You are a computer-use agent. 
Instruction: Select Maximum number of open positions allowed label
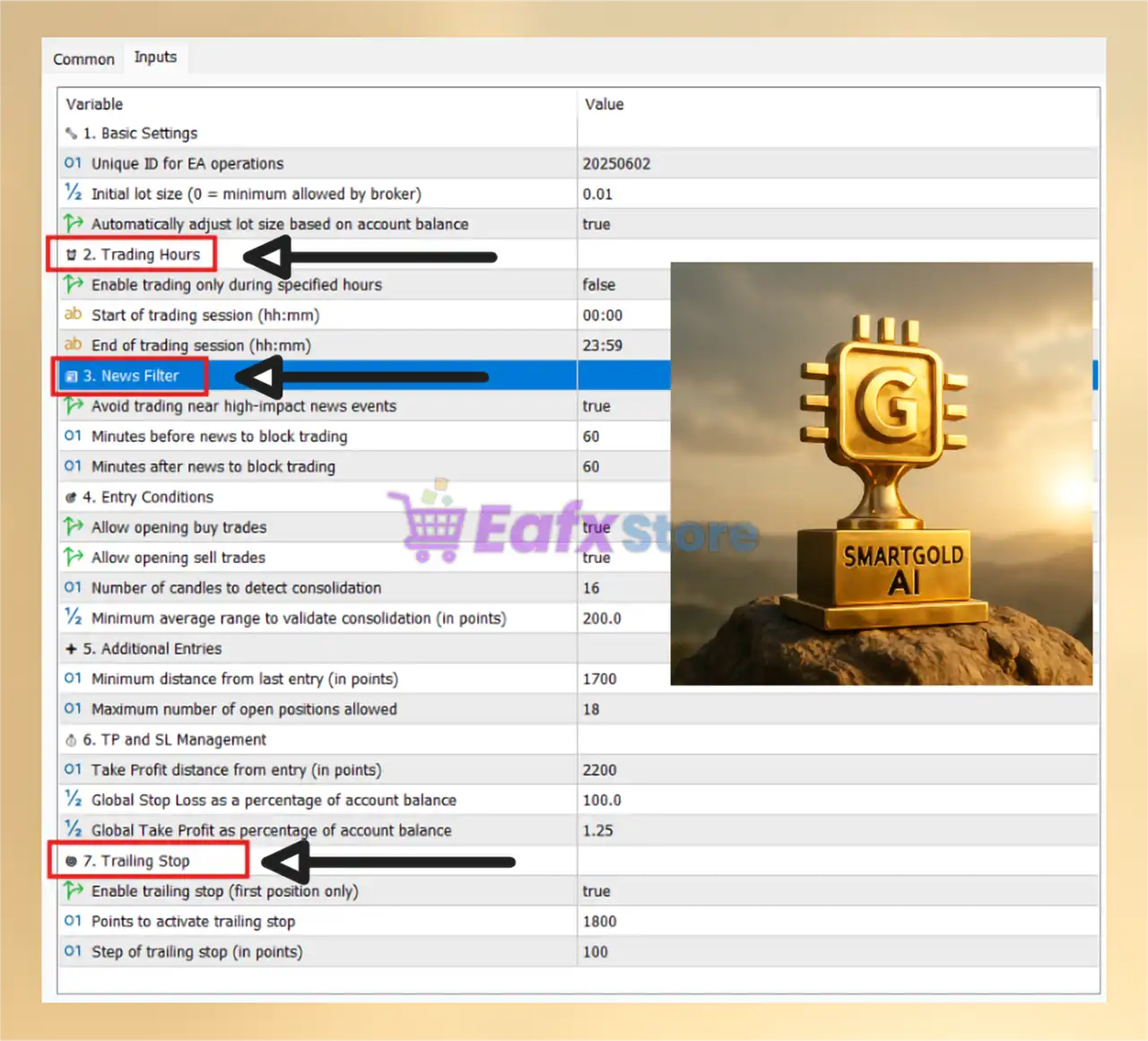244,709
